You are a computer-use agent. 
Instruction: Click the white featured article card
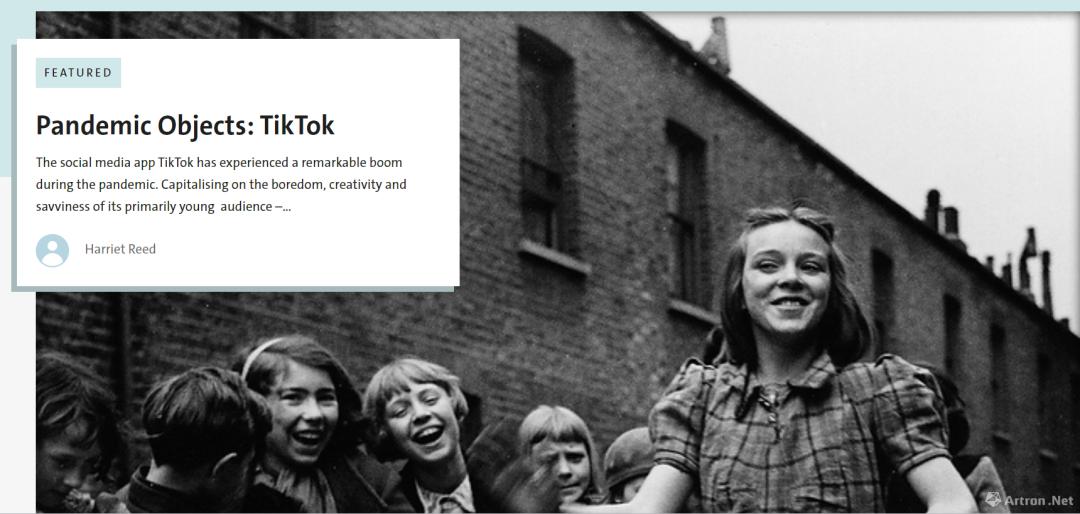(x=238, y=163)
